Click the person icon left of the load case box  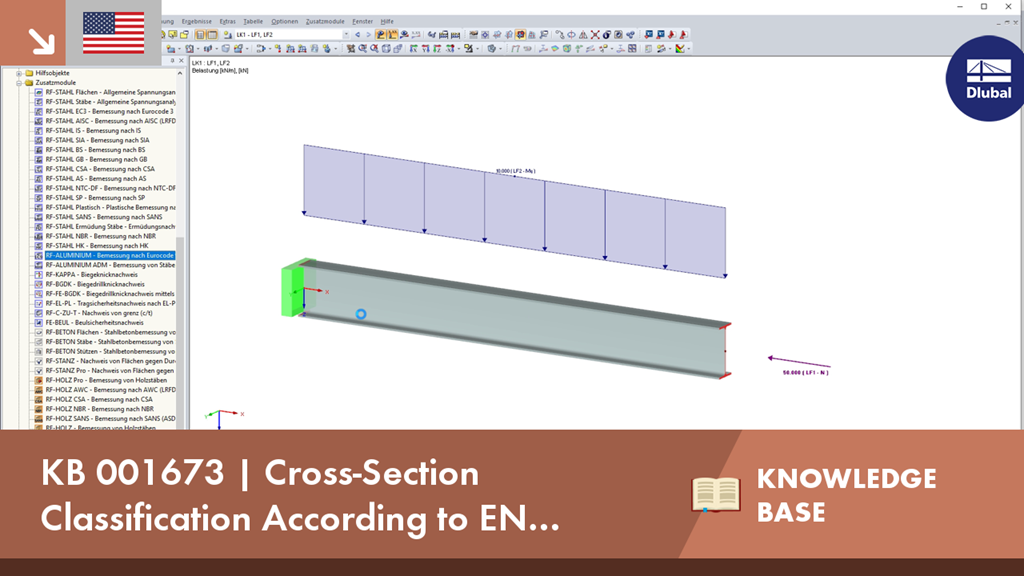[x=227, y=35]
